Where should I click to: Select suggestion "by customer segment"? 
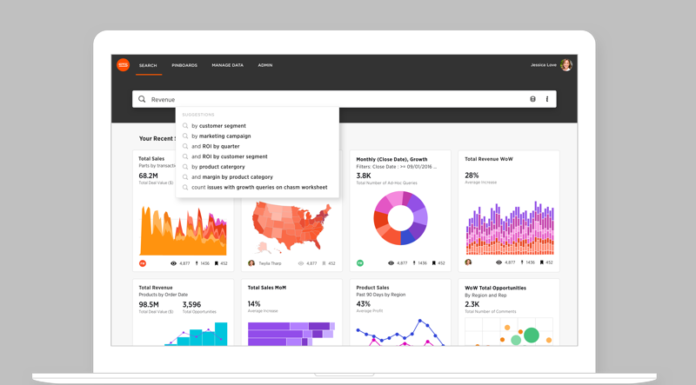click(x=218, y=126)
